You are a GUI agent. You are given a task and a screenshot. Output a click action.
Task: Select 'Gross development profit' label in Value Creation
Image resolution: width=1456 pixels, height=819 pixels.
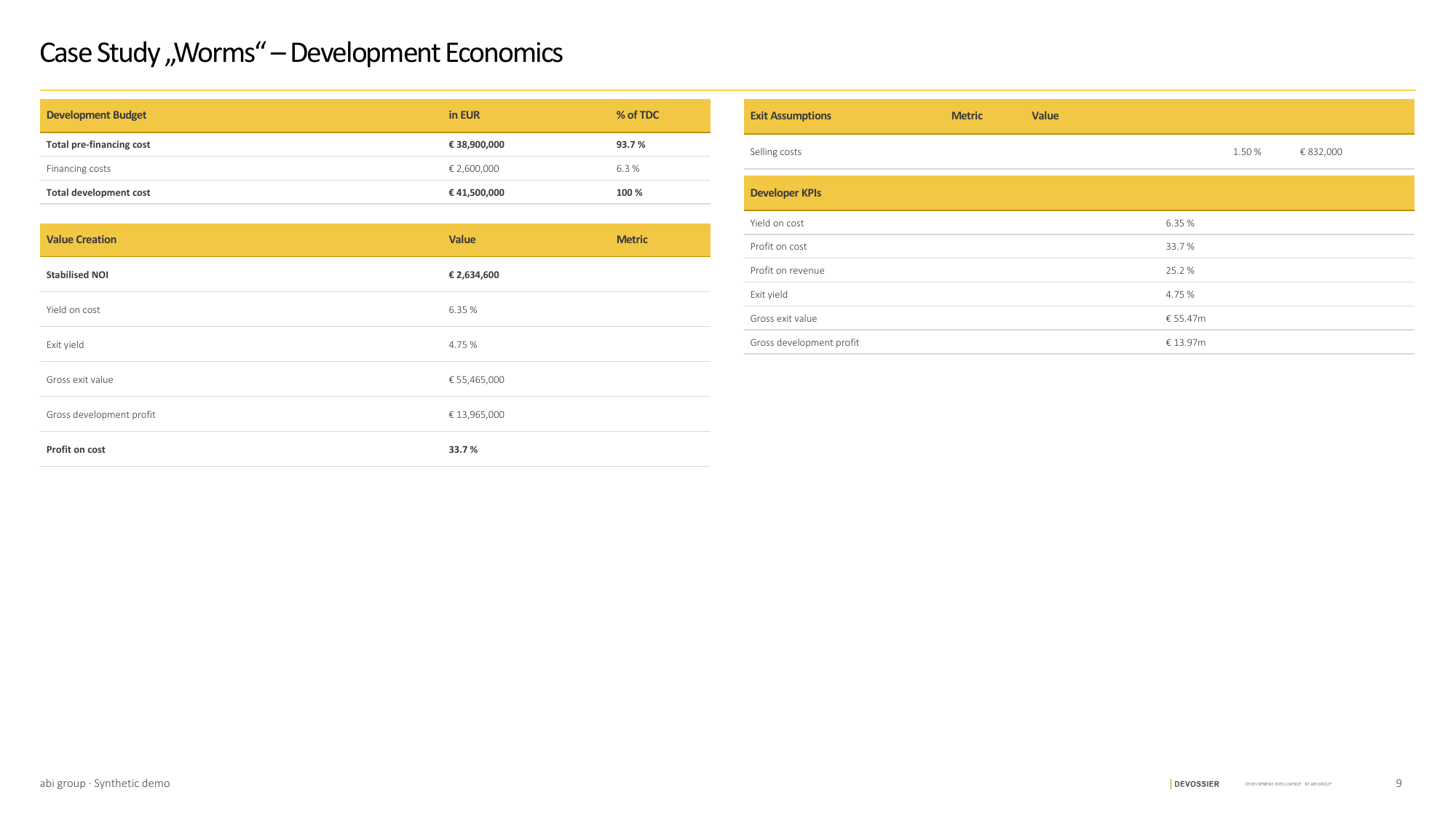[100, 415]
